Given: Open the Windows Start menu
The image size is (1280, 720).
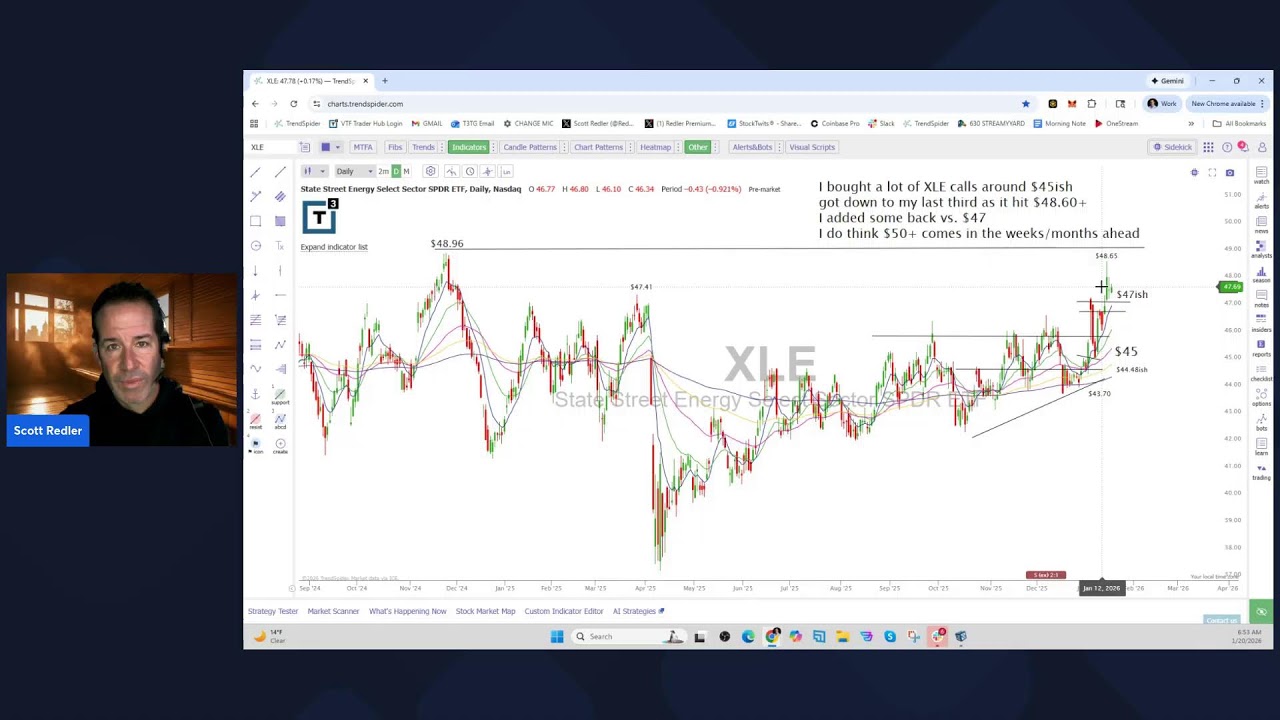Looking at the screenshot, I should [x=557, y=636].
